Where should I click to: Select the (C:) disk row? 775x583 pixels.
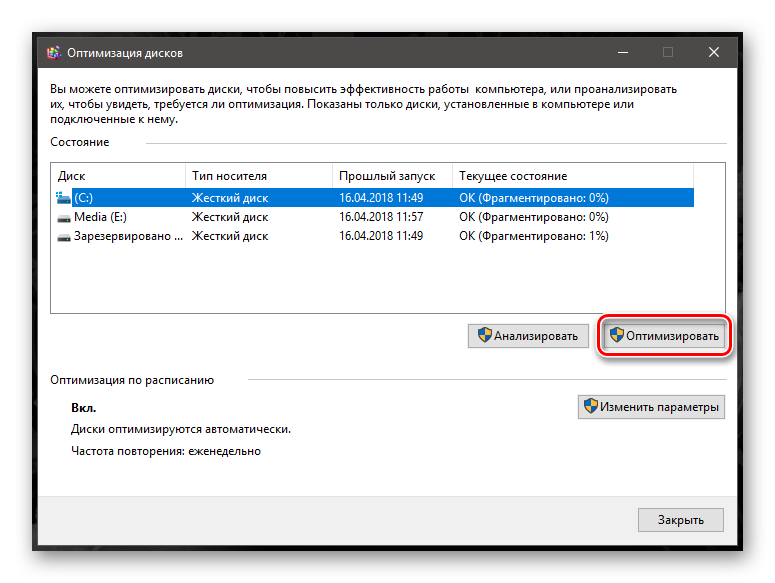[373, 198]
